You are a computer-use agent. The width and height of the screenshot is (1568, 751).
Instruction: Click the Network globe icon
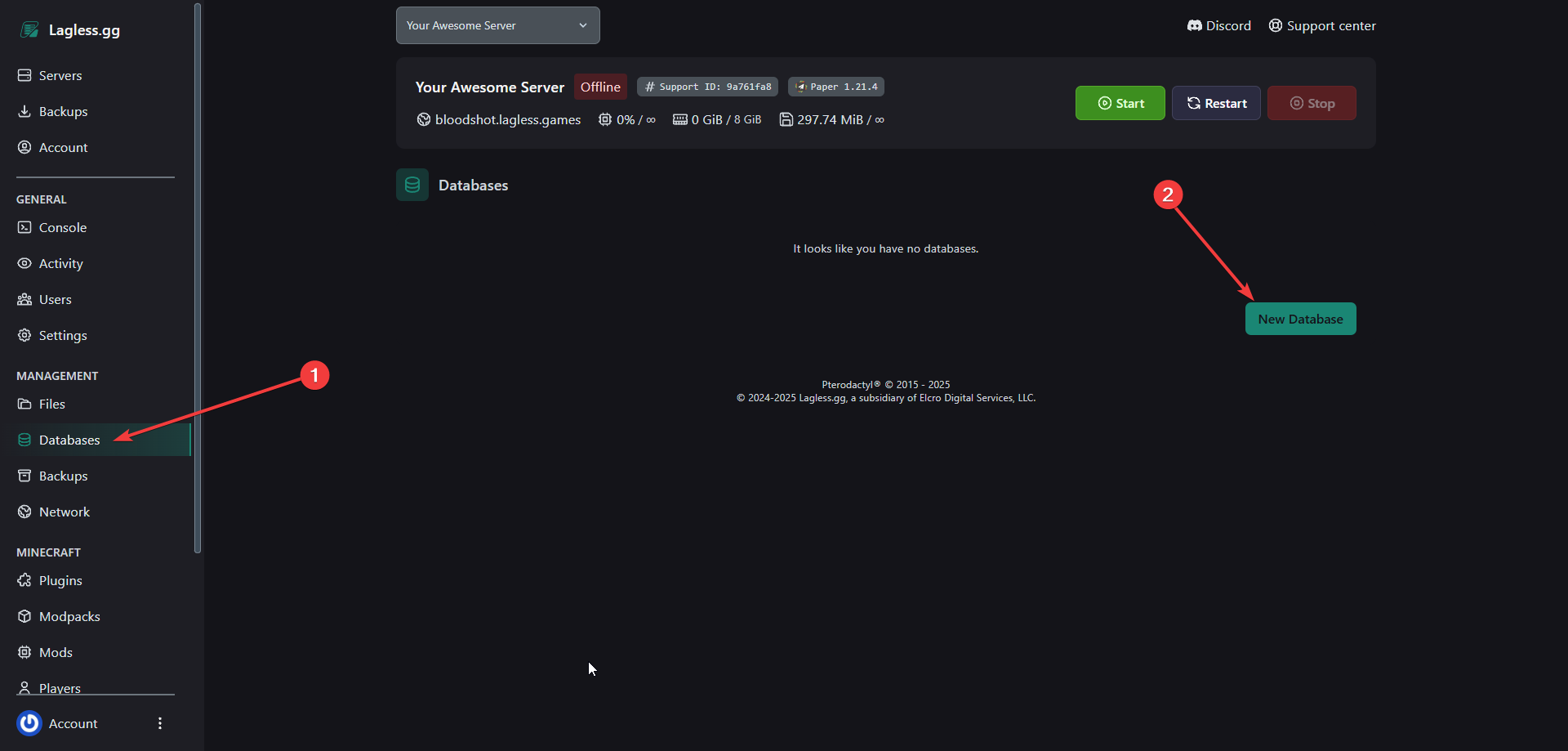[24, 512]
